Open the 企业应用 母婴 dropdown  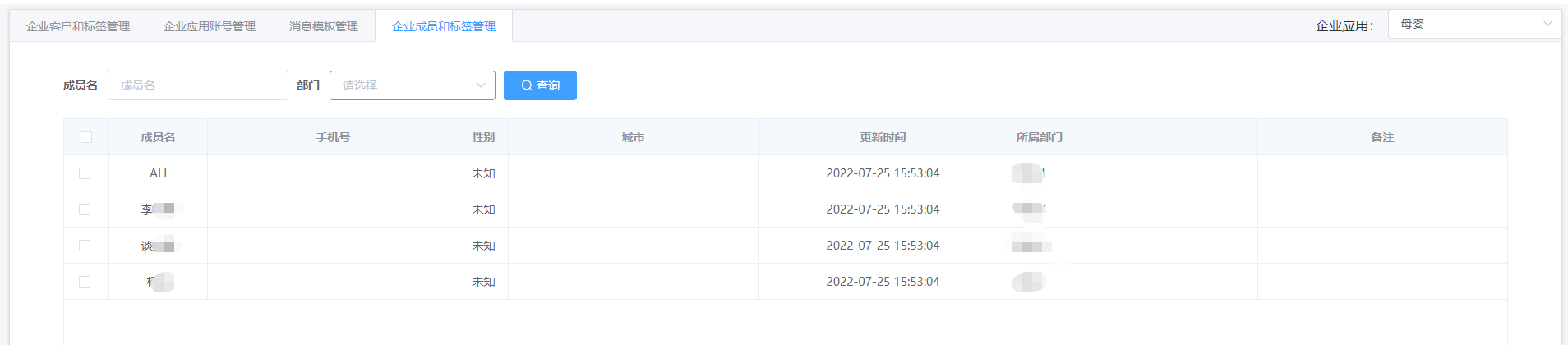pyautogui.click(x=1474, y=24)
